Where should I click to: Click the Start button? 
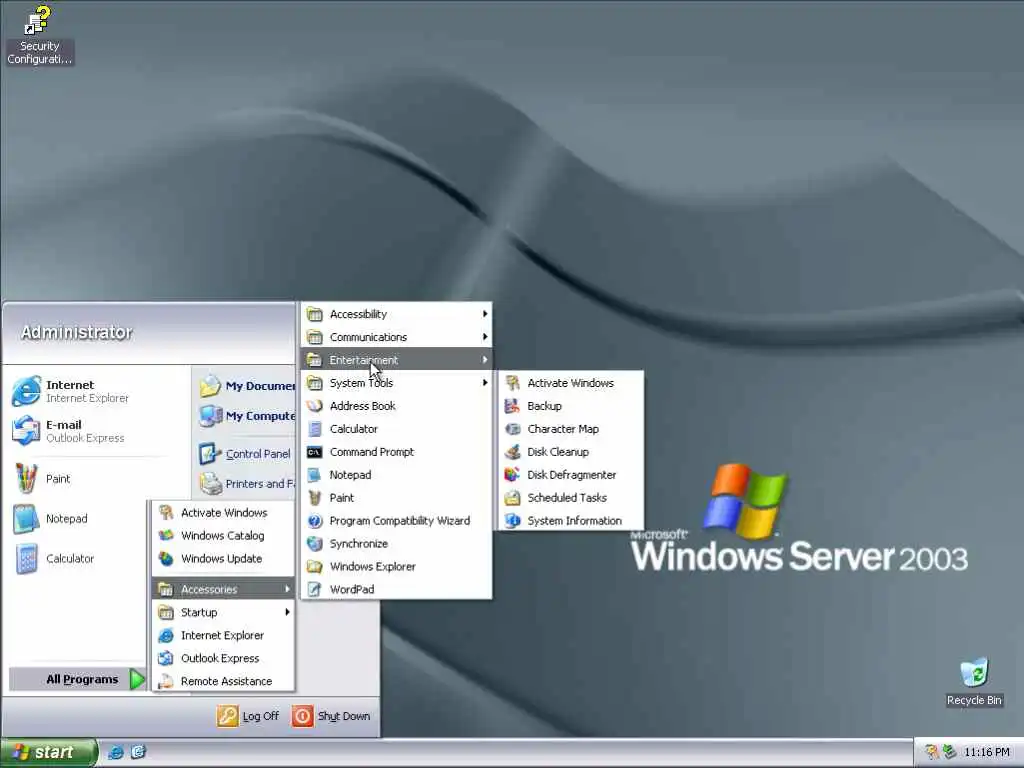[47, 752]
